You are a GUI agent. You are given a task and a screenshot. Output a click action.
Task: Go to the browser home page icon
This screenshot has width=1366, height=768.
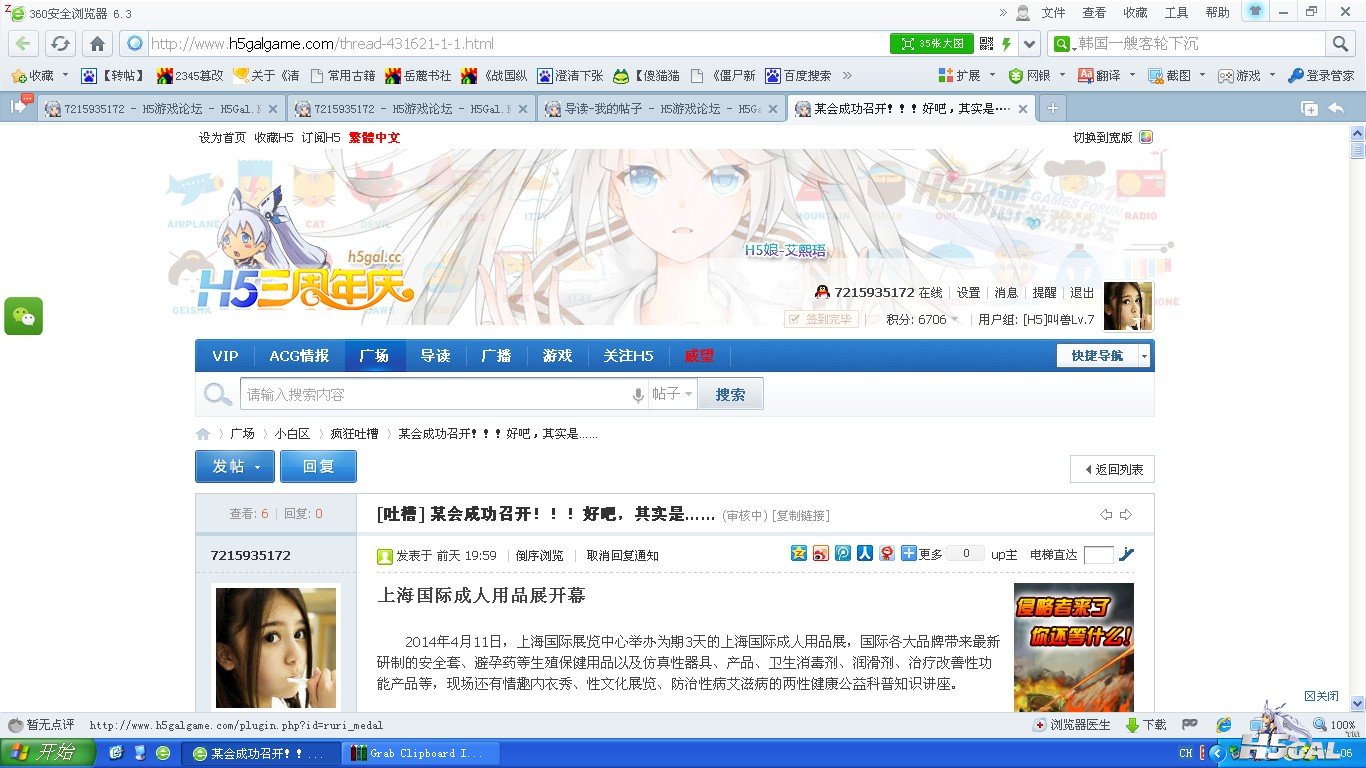coord(97,44)
